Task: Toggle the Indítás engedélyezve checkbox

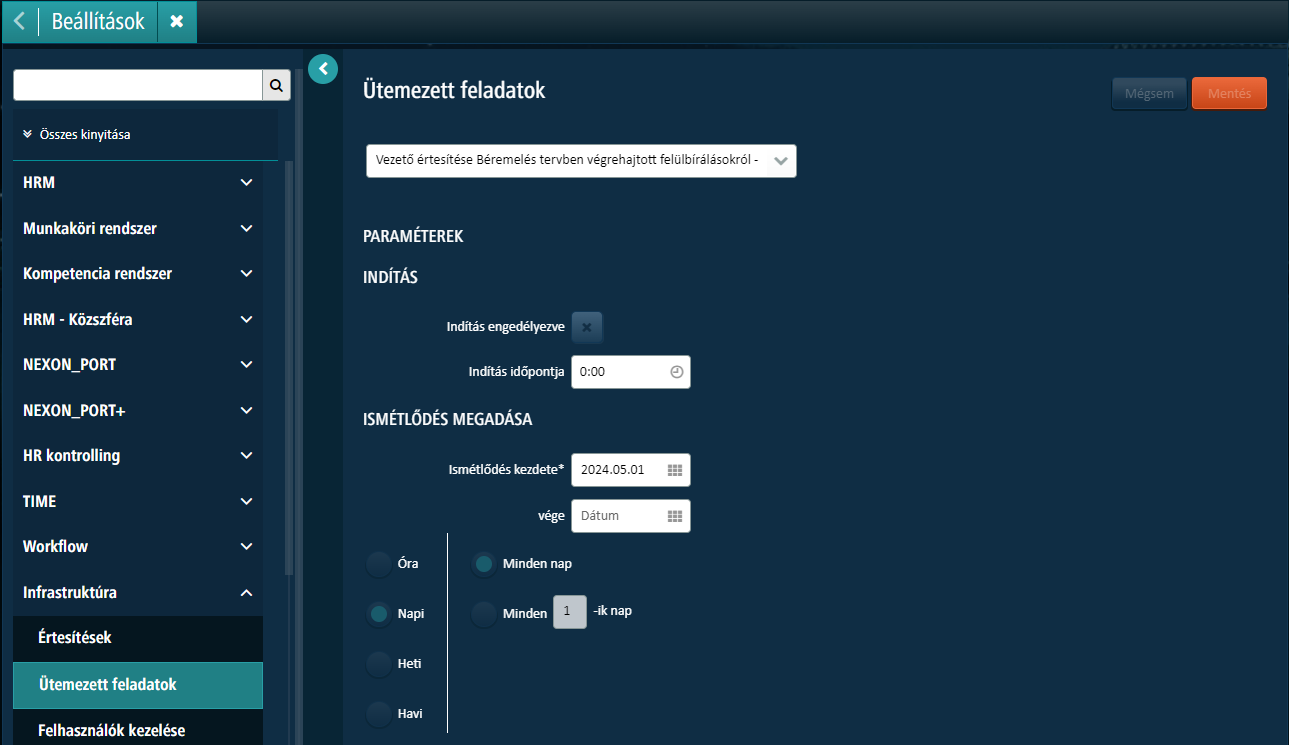Action: (x=587, y=327)
